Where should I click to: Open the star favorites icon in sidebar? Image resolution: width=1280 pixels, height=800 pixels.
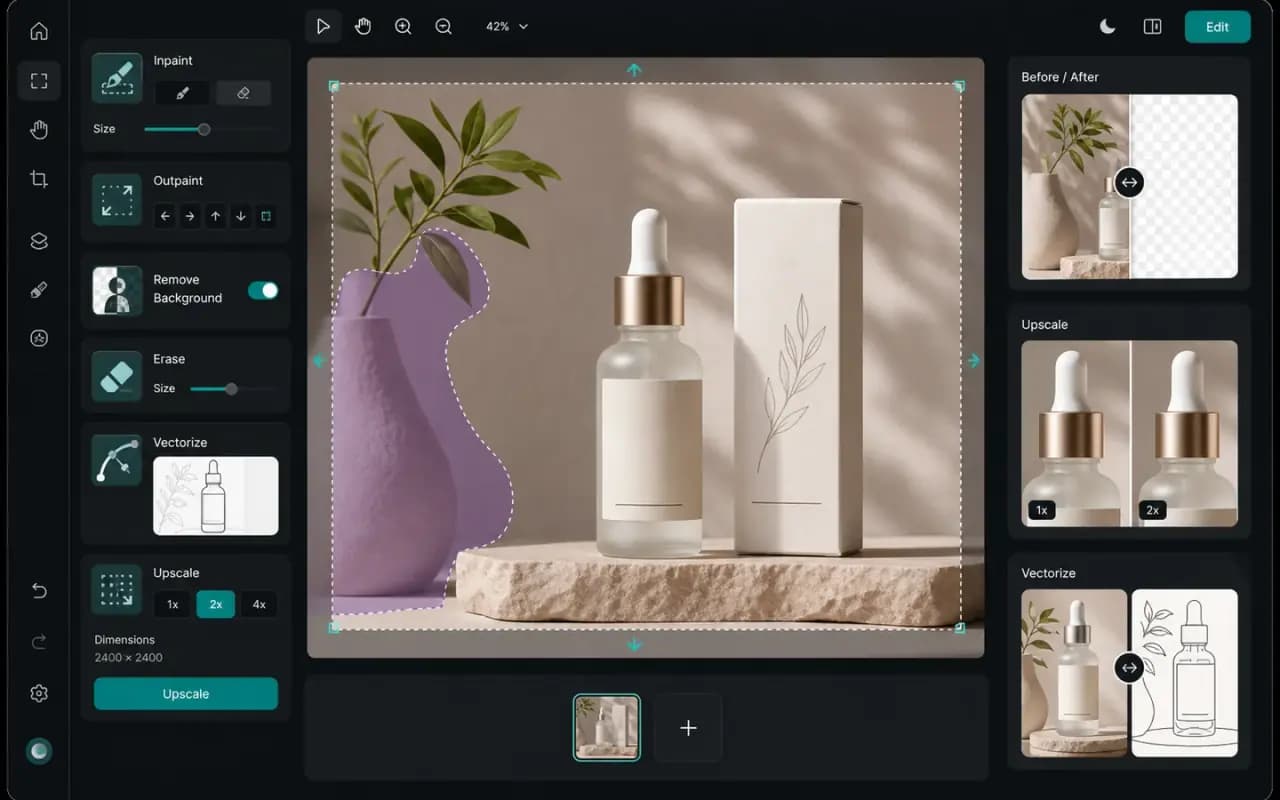[x=39, y=338]
